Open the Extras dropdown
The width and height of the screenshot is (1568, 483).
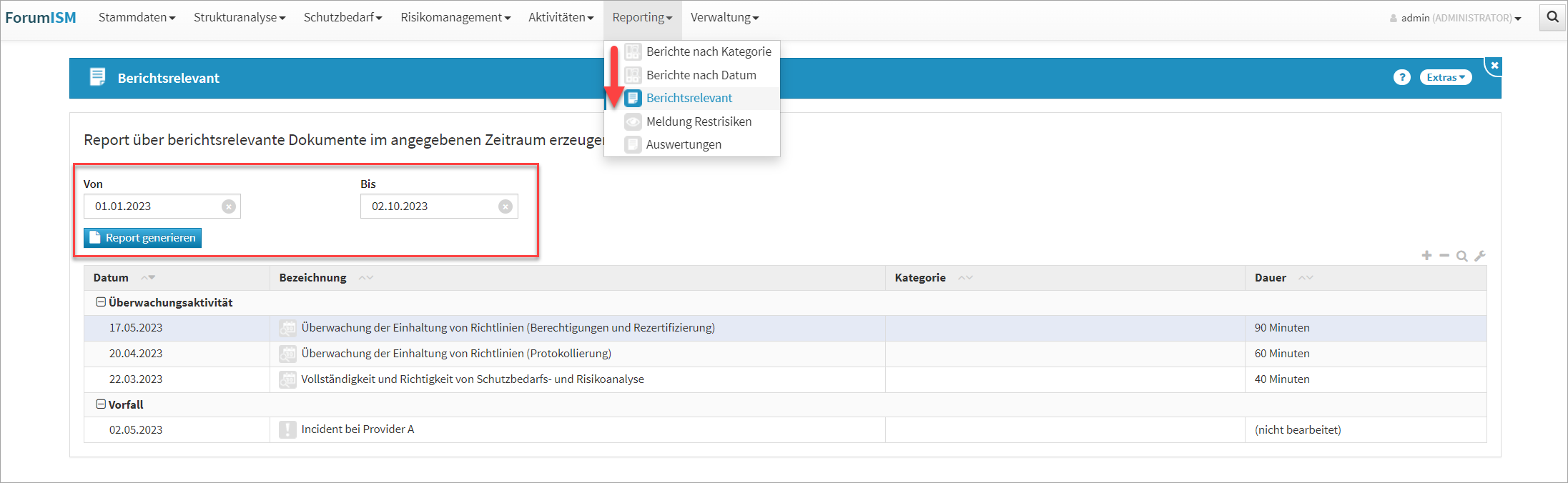pyautogui.click(x=1445, y=77)
